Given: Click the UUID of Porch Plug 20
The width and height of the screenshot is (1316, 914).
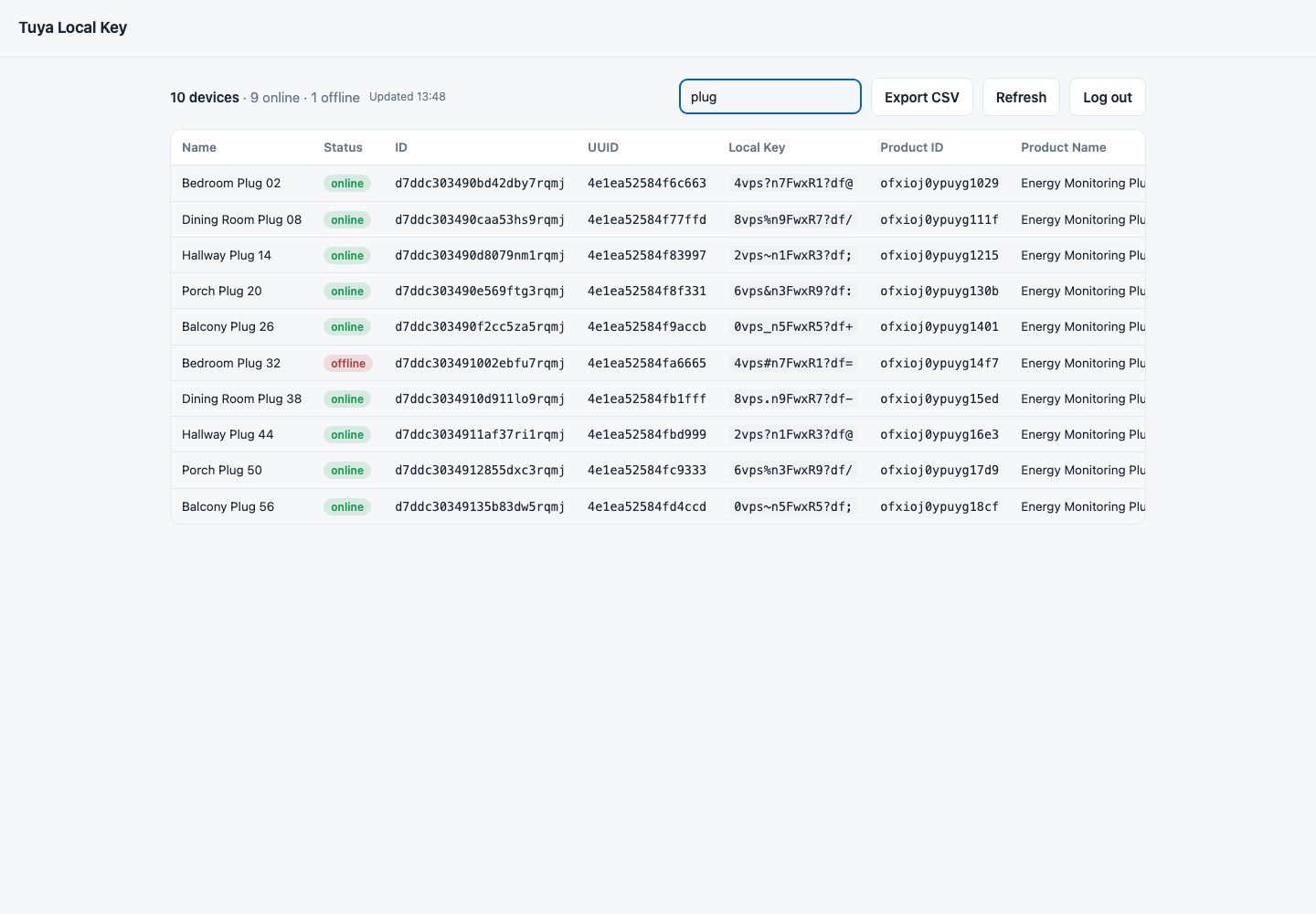Looking at the screenshot, I should (x=647, y=291).
